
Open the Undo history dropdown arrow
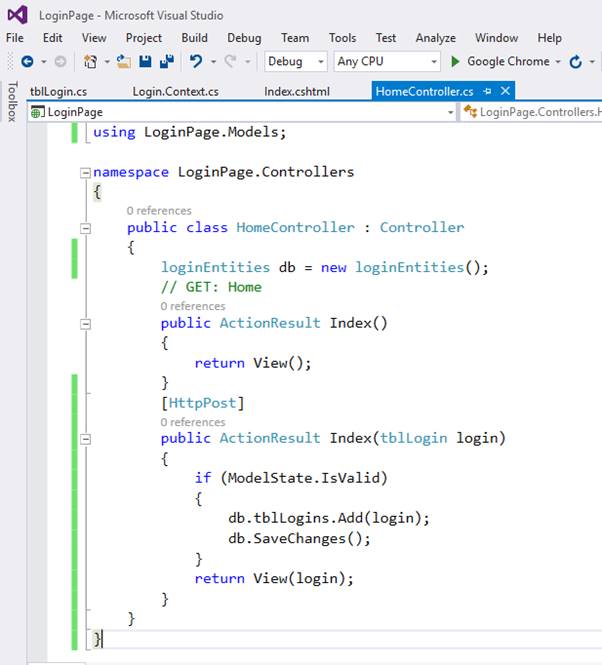pyautogui.click(x=213, y=62)
